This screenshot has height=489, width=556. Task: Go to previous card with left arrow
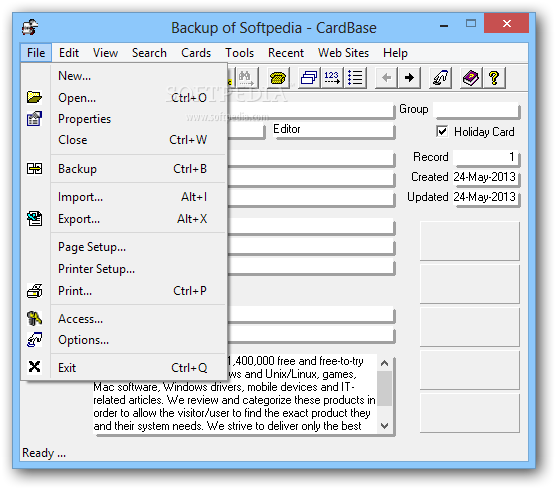tap(387, 77)
